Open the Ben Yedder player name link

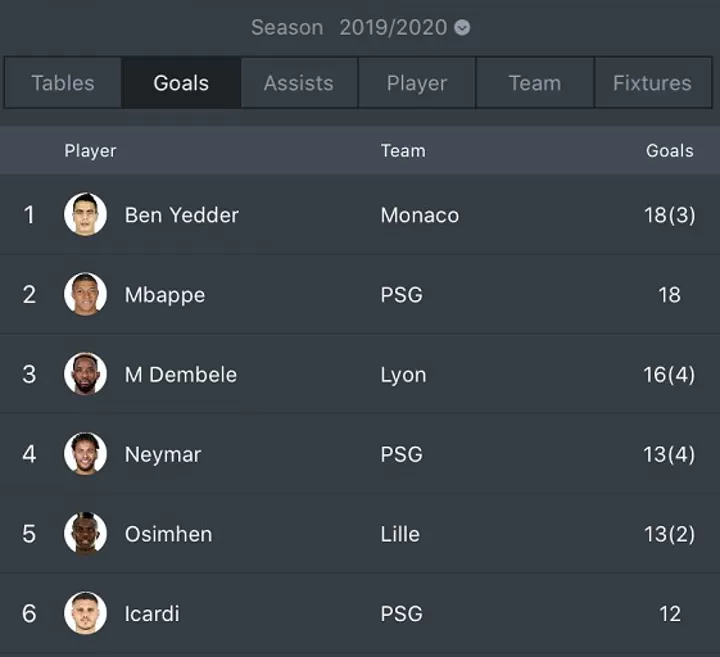[x=182, y=215]
